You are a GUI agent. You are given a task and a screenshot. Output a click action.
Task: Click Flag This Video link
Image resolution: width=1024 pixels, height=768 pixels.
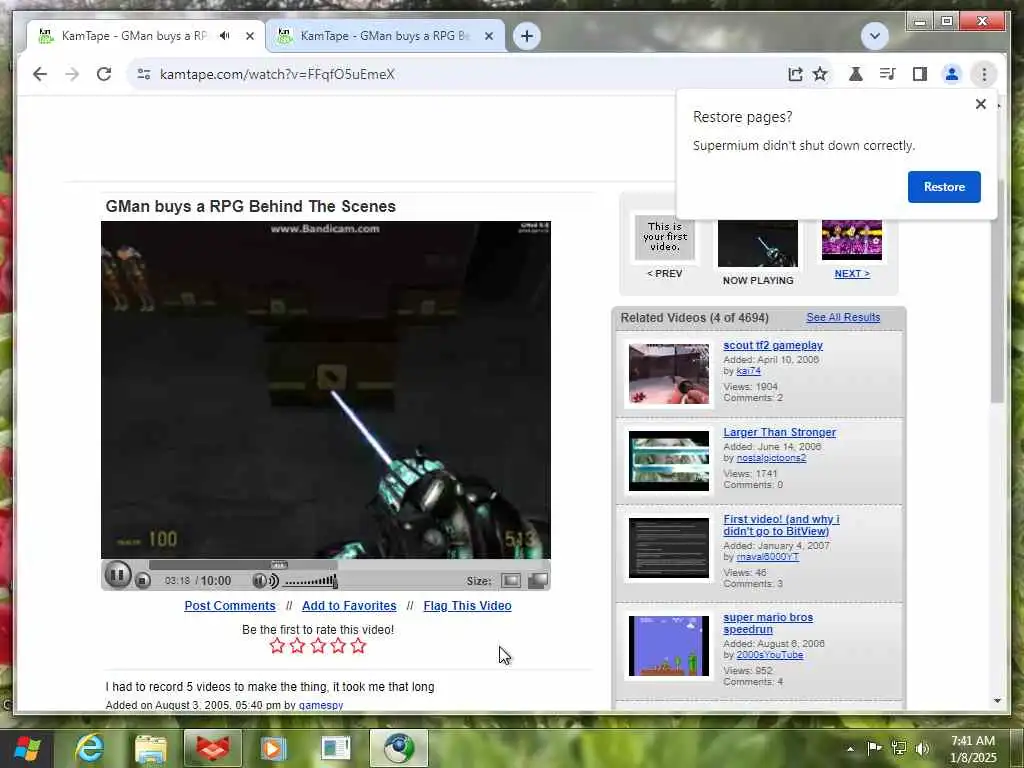467,605
